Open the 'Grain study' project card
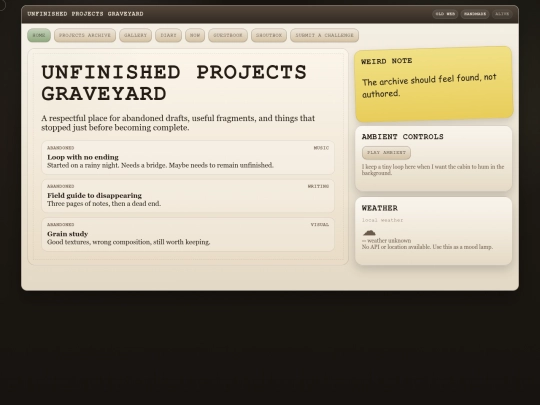This screenshot has height=405, width=540. (x=188, y=234)
